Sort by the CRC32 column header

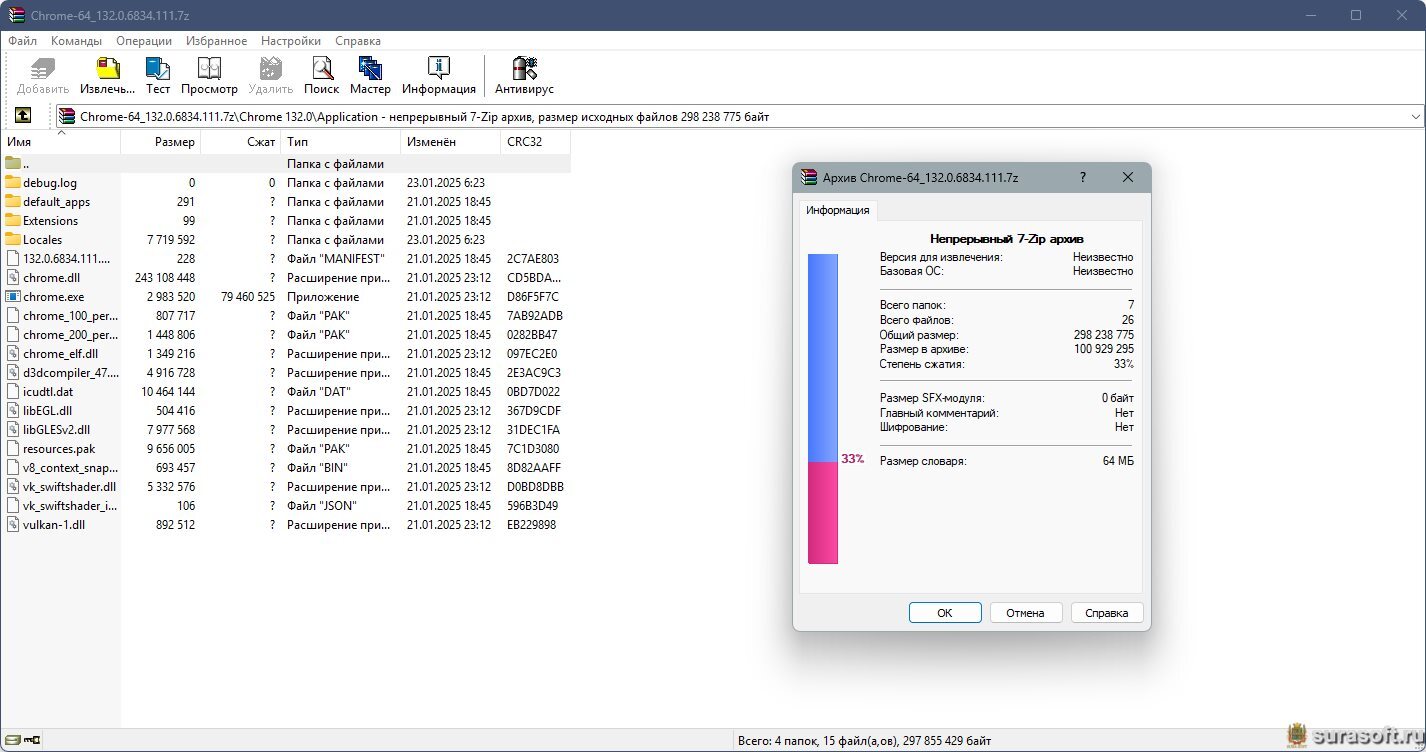point(535,142)
